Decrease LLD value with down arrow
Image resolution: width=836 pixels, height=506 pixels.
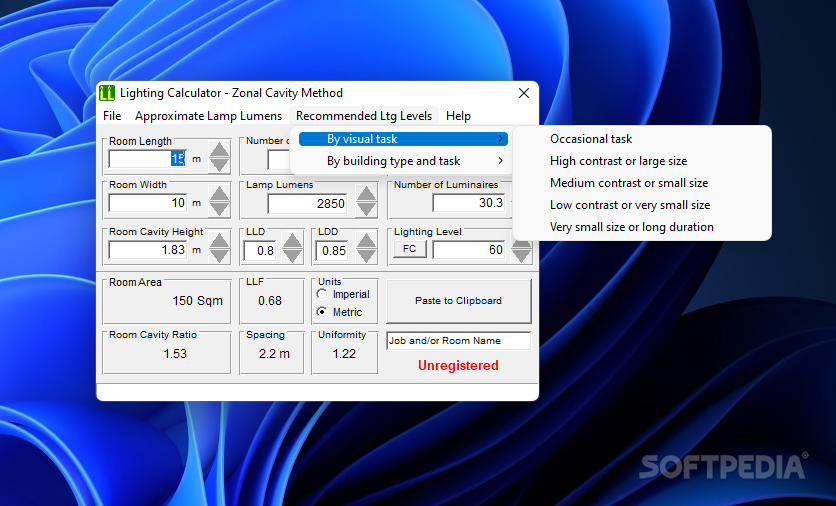coord(292,255)
